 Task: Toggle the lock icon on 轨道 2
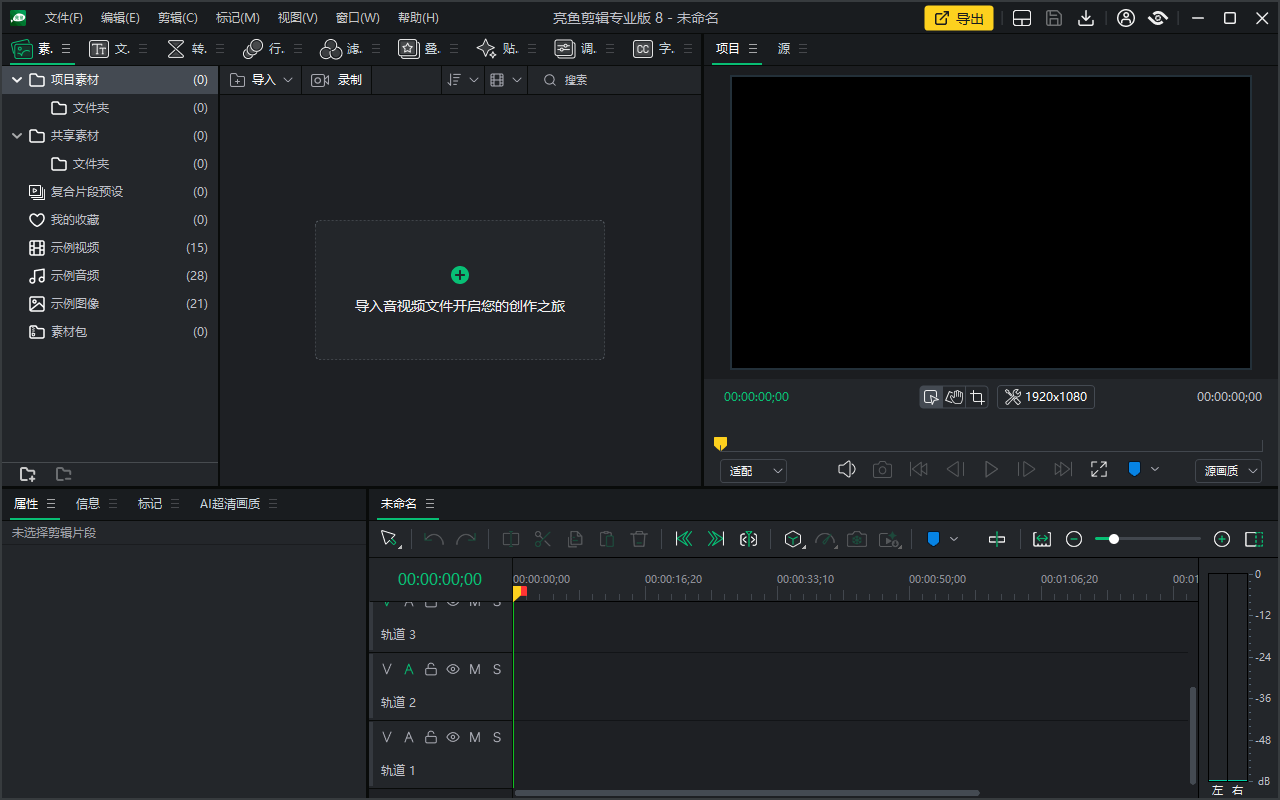[x=431, y=669]
